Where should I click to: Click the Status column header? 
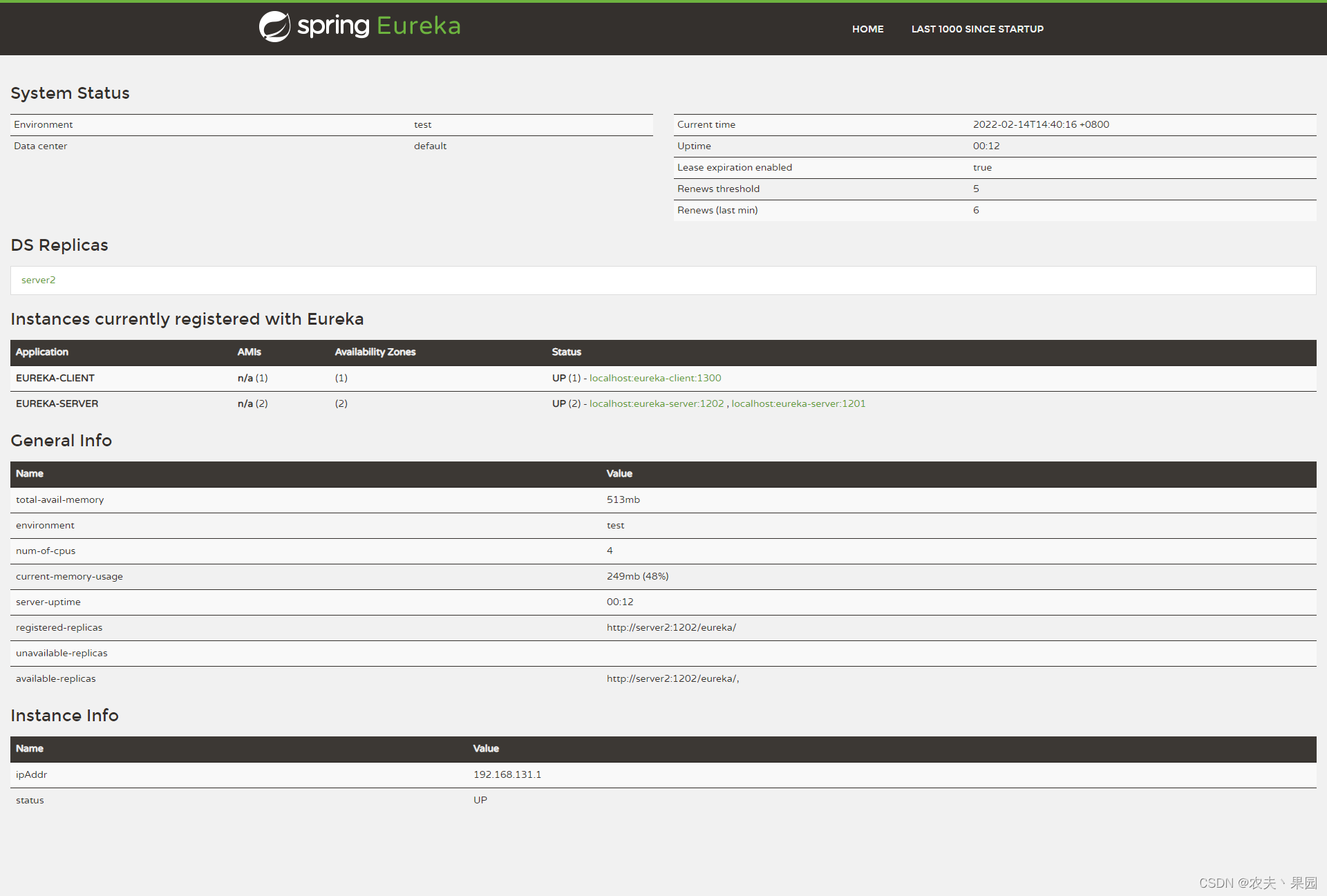pyautogui.click(x=566, y=352)
